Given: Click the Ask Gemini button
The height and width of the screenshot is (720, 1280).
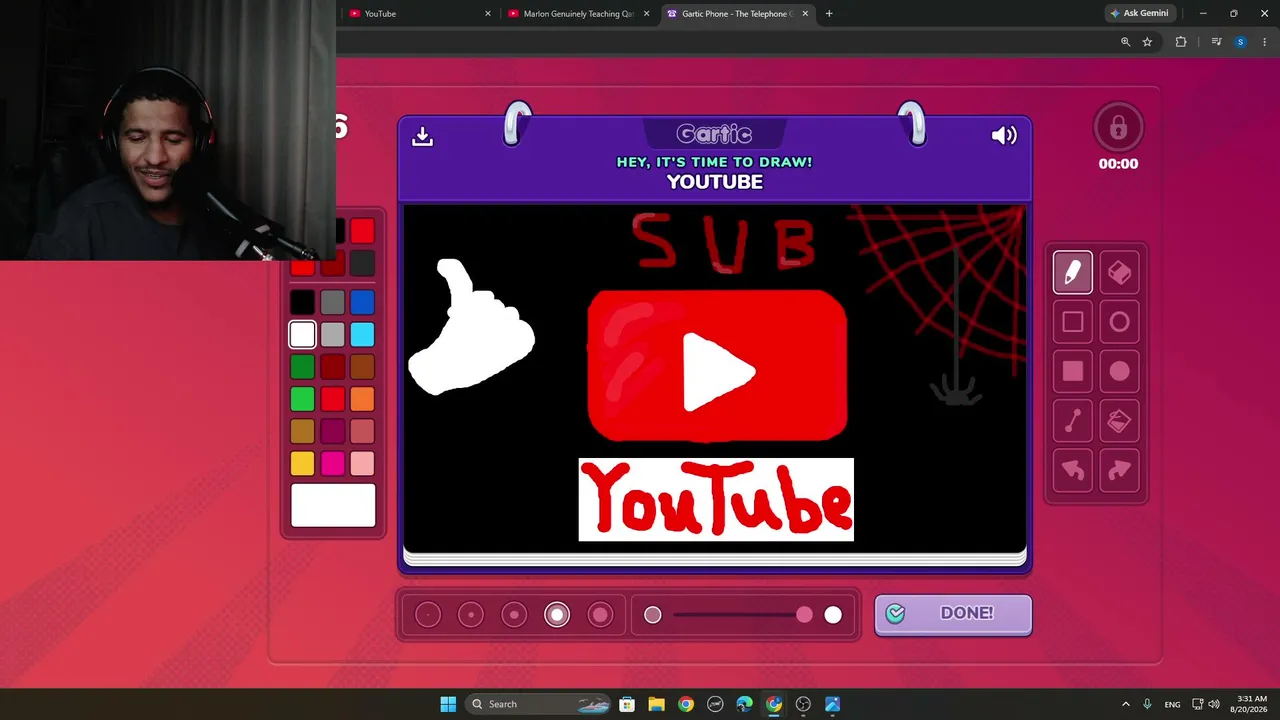Looking at the screenshot, I should coord(1139,14).
